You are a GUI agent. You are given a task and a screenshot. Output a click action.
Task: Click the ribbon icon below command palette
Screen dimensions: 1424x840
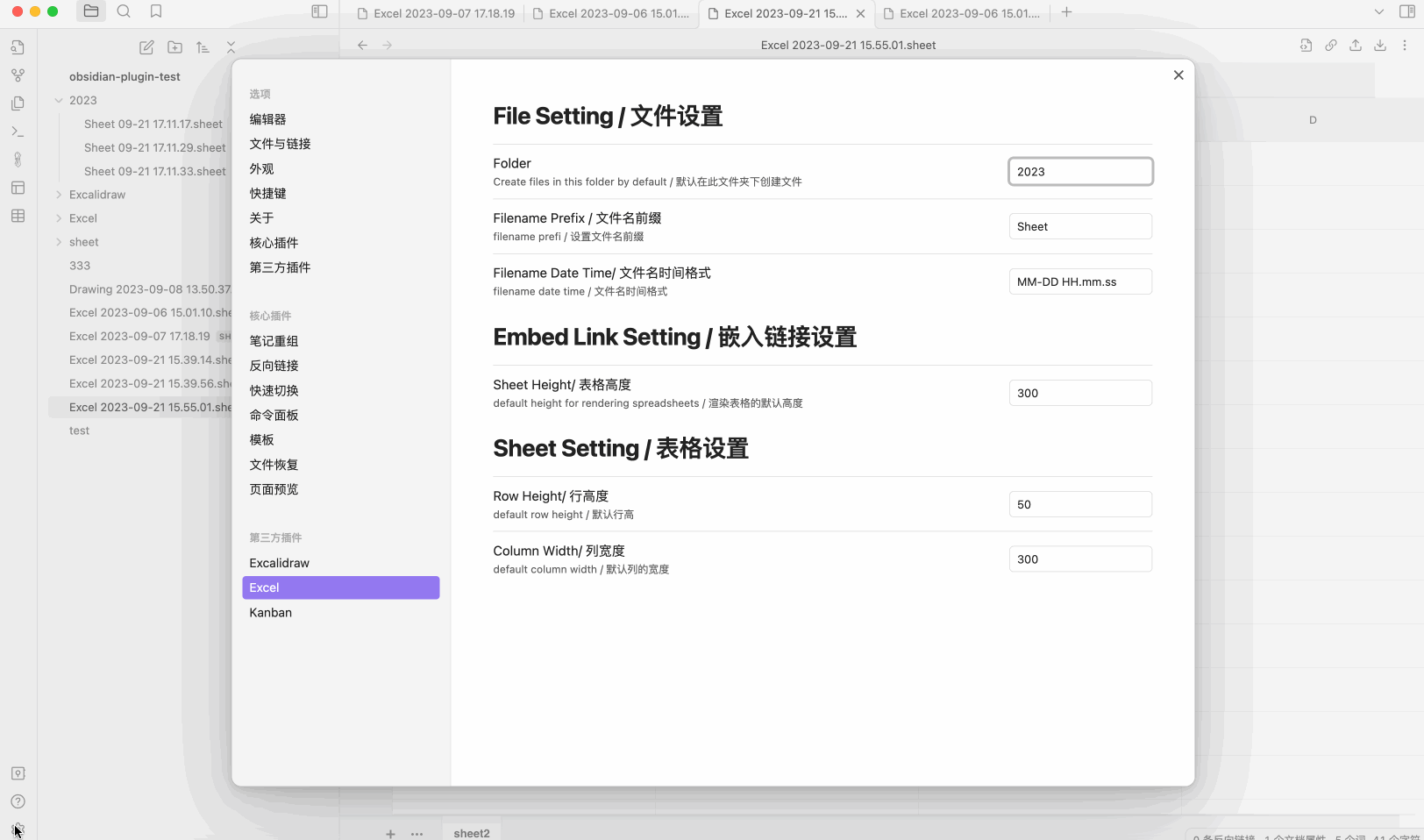(18, 160)
